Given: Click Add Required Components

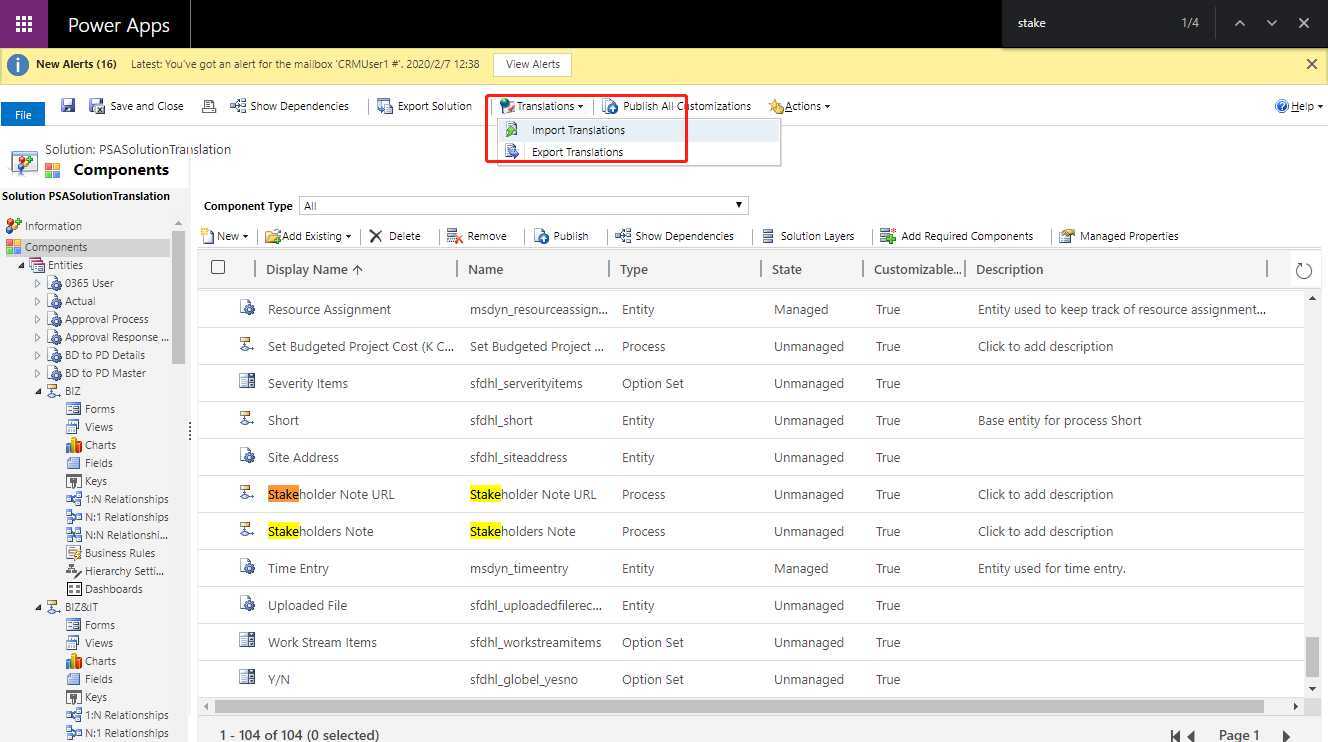Looking at the screenshot, I should pos(957,236).
